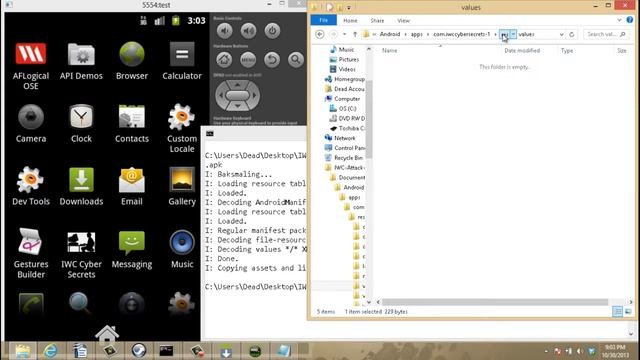Tap the emulator home launcher icon

pos(107,333)
